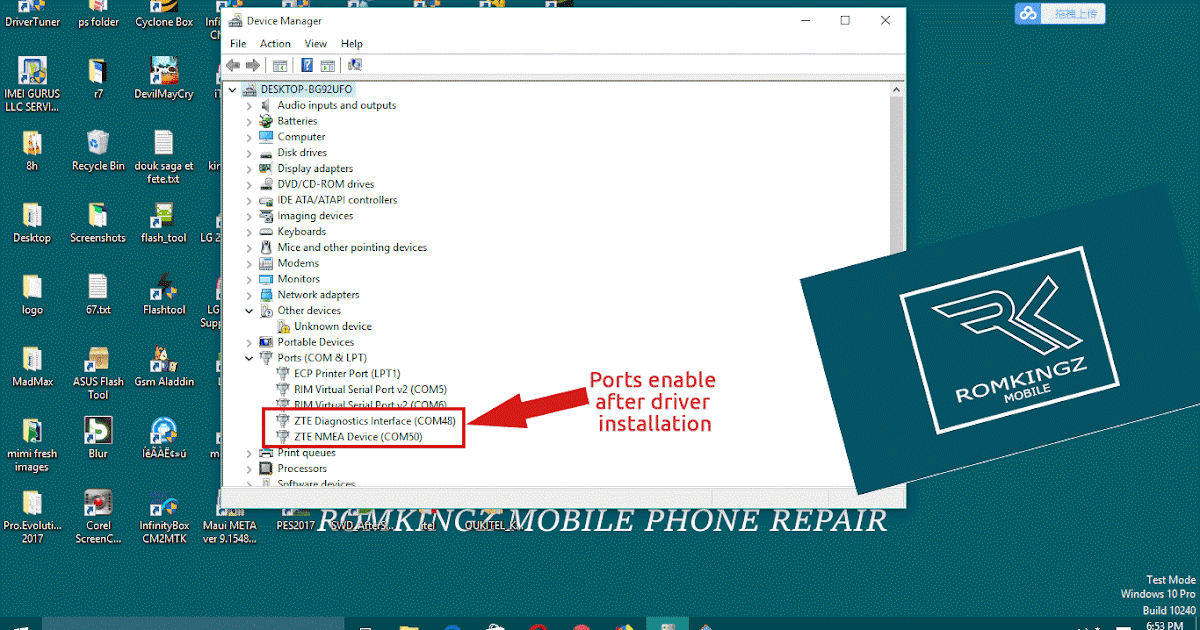Click the blue Help toolbar icon

click(306, 65)
